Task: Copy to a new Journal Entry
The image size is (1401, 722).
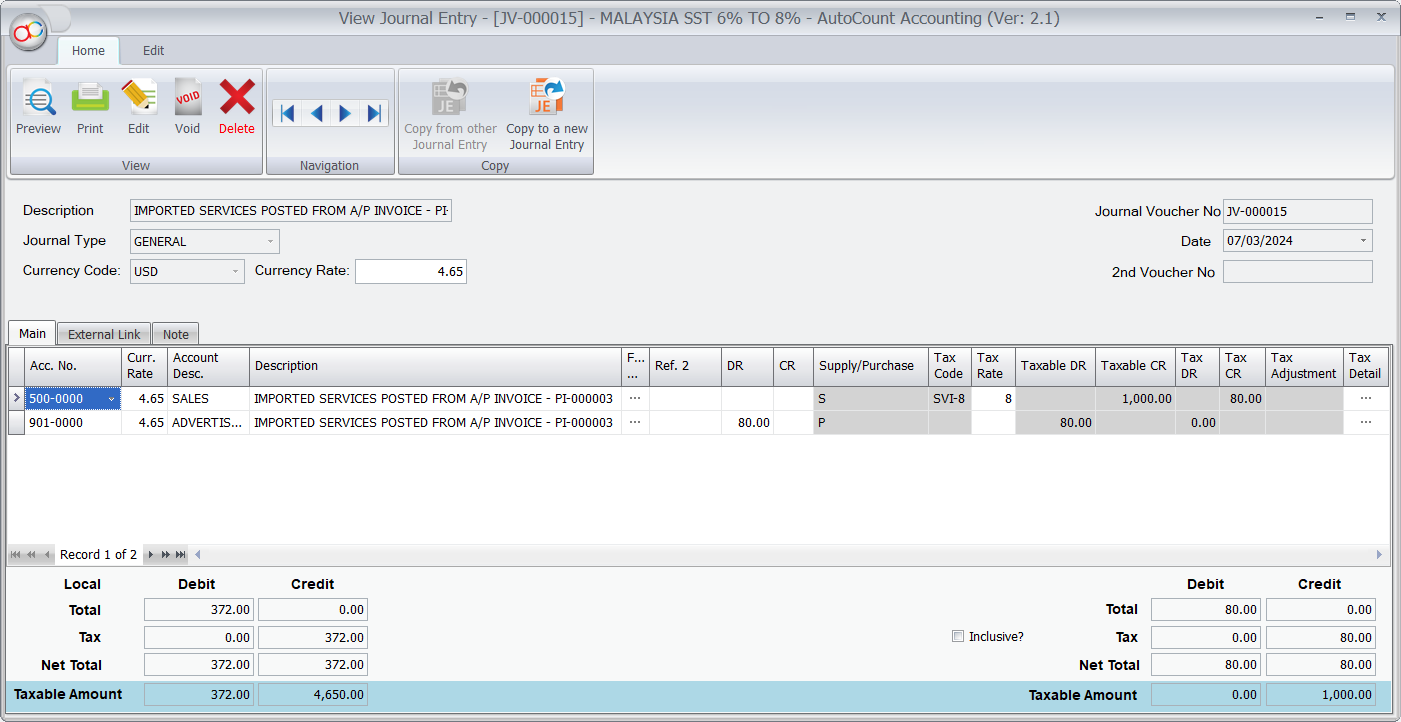Action: click(547, 115)
